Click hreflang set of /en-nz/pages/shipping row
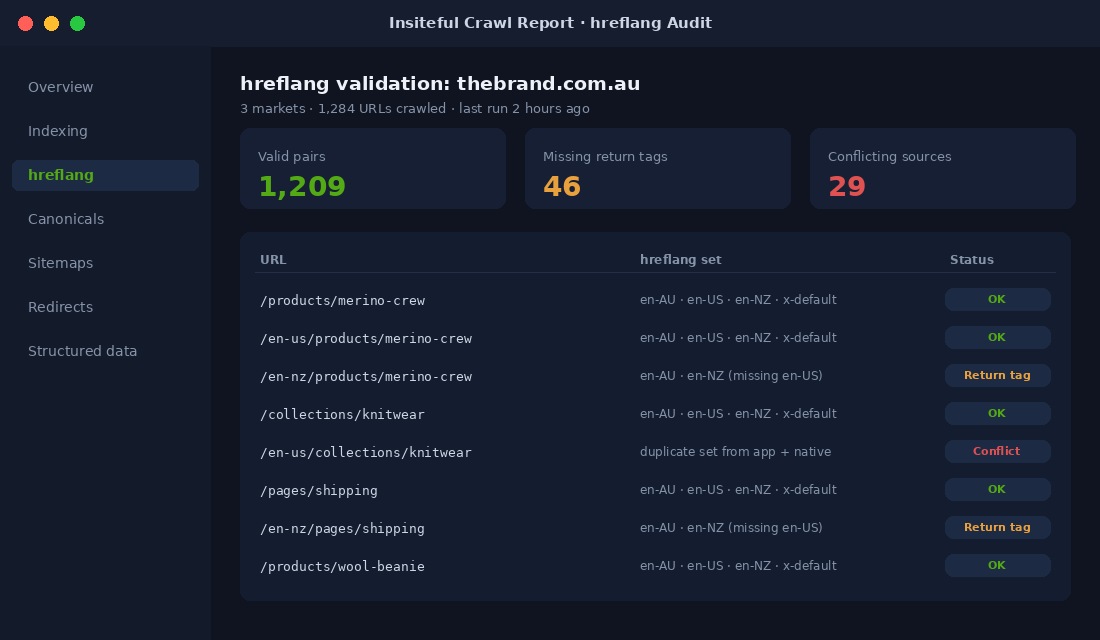 point(731,528)
